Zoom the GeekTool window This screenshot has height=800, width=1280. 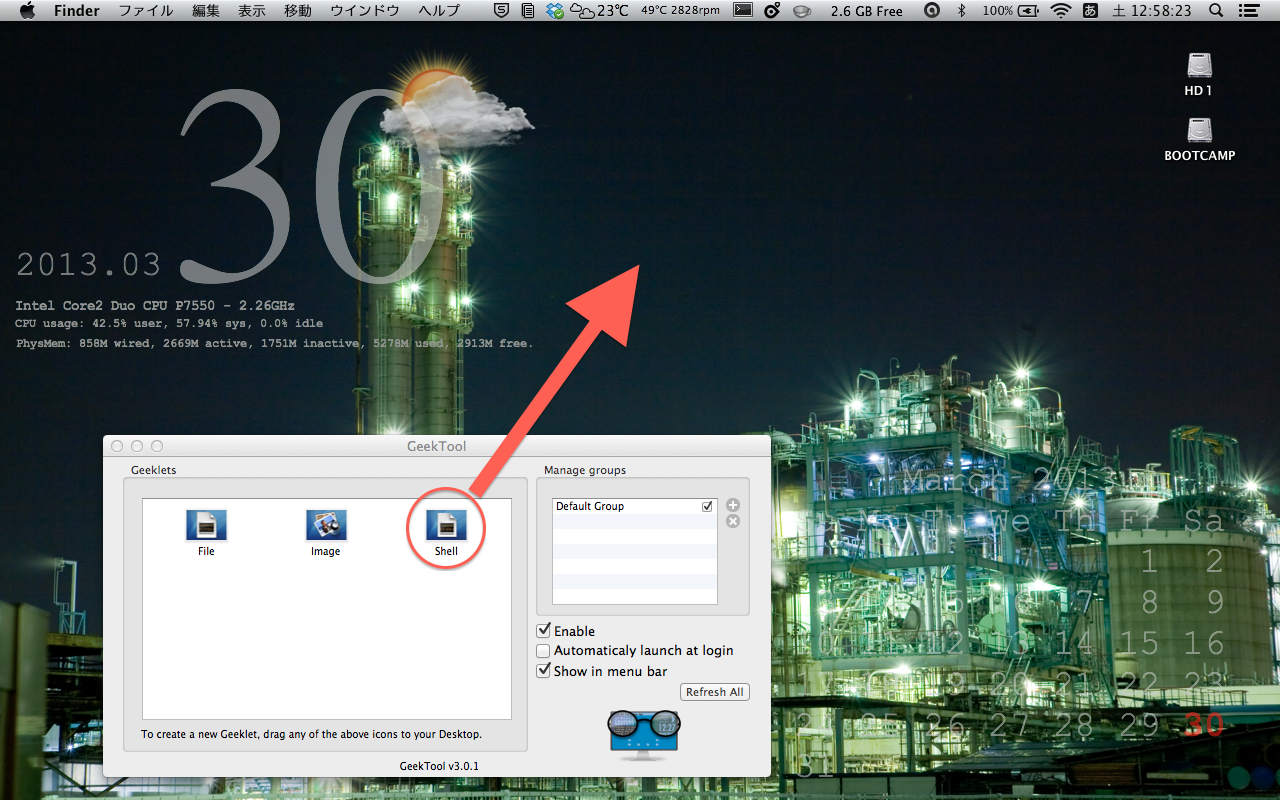coord(157,446)
